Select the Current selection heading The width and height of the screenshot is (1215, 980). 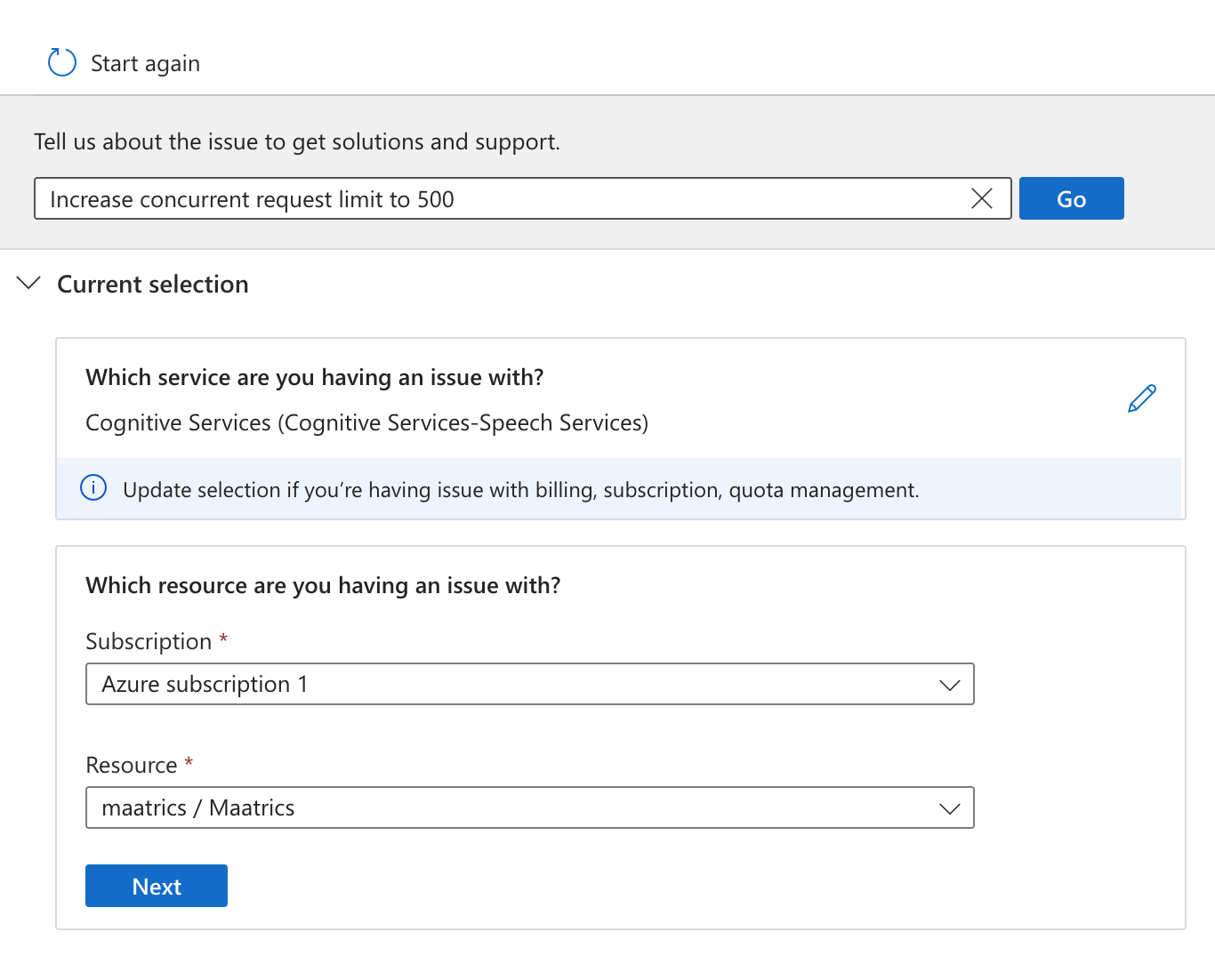(152, 284)
